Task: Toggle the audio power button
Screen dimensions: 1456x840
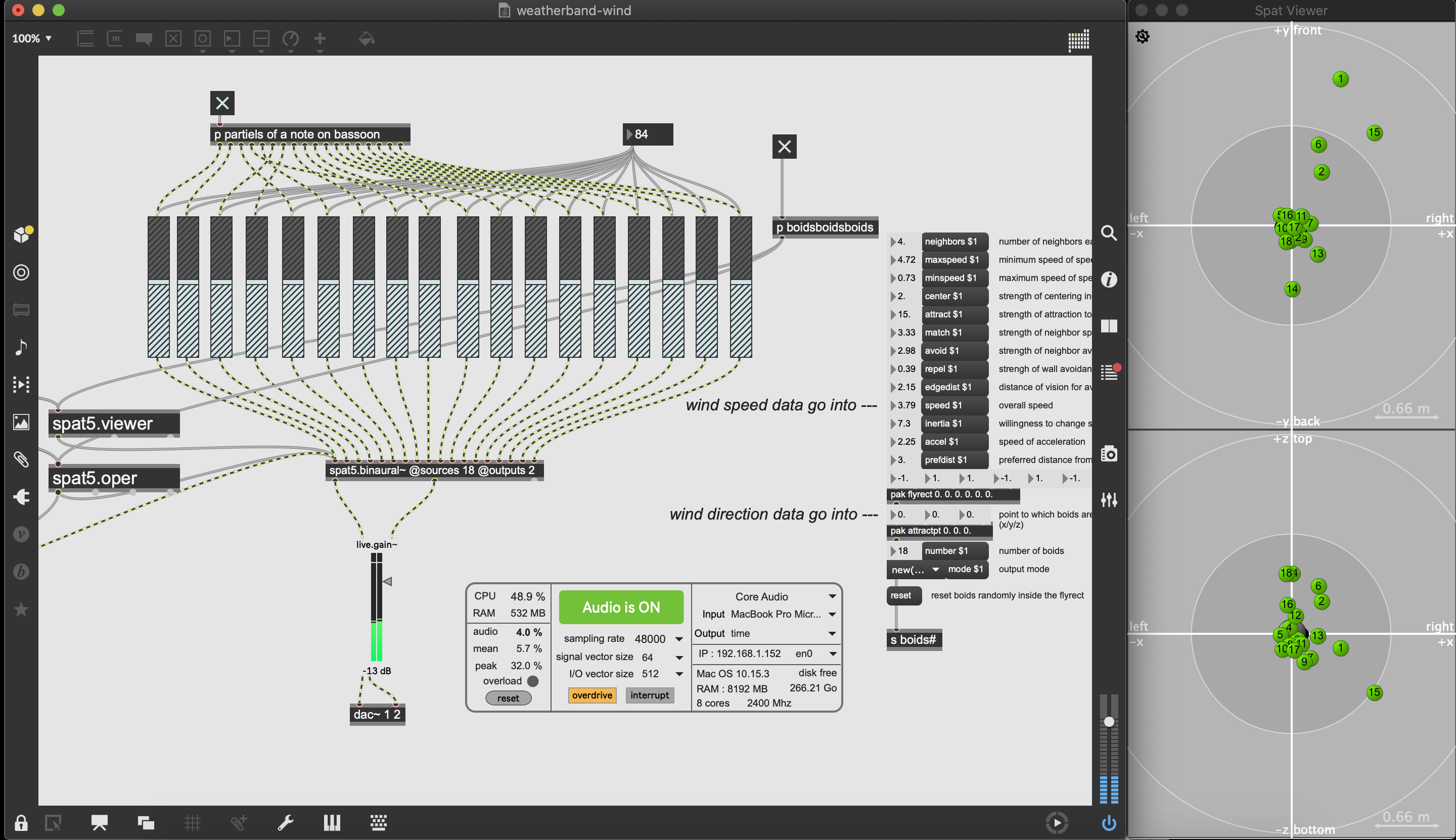Action: [x=1109, y=822]
